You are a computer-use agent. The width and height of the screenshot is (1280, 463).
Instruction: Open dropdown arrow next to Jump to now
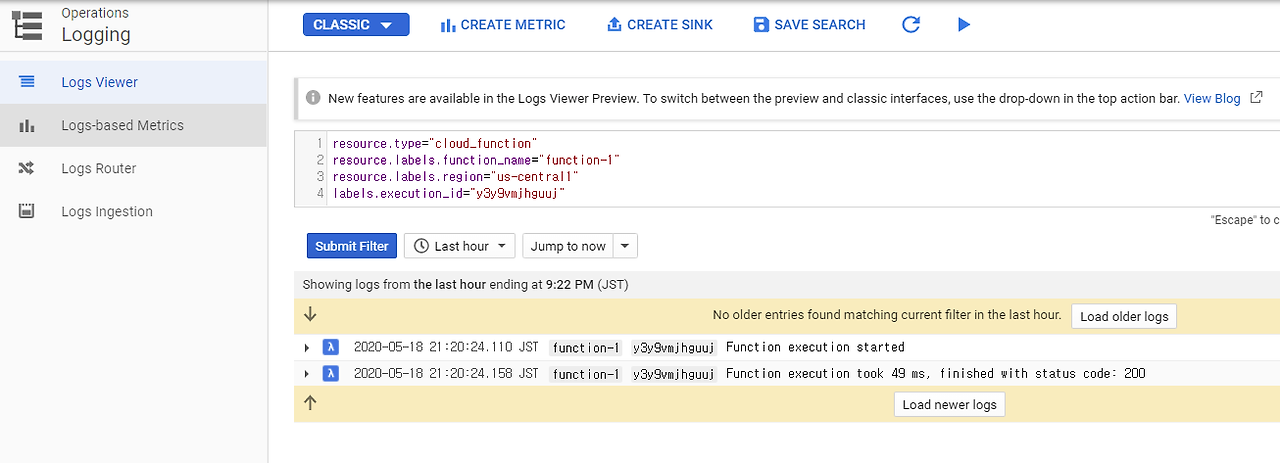[625, 246]
